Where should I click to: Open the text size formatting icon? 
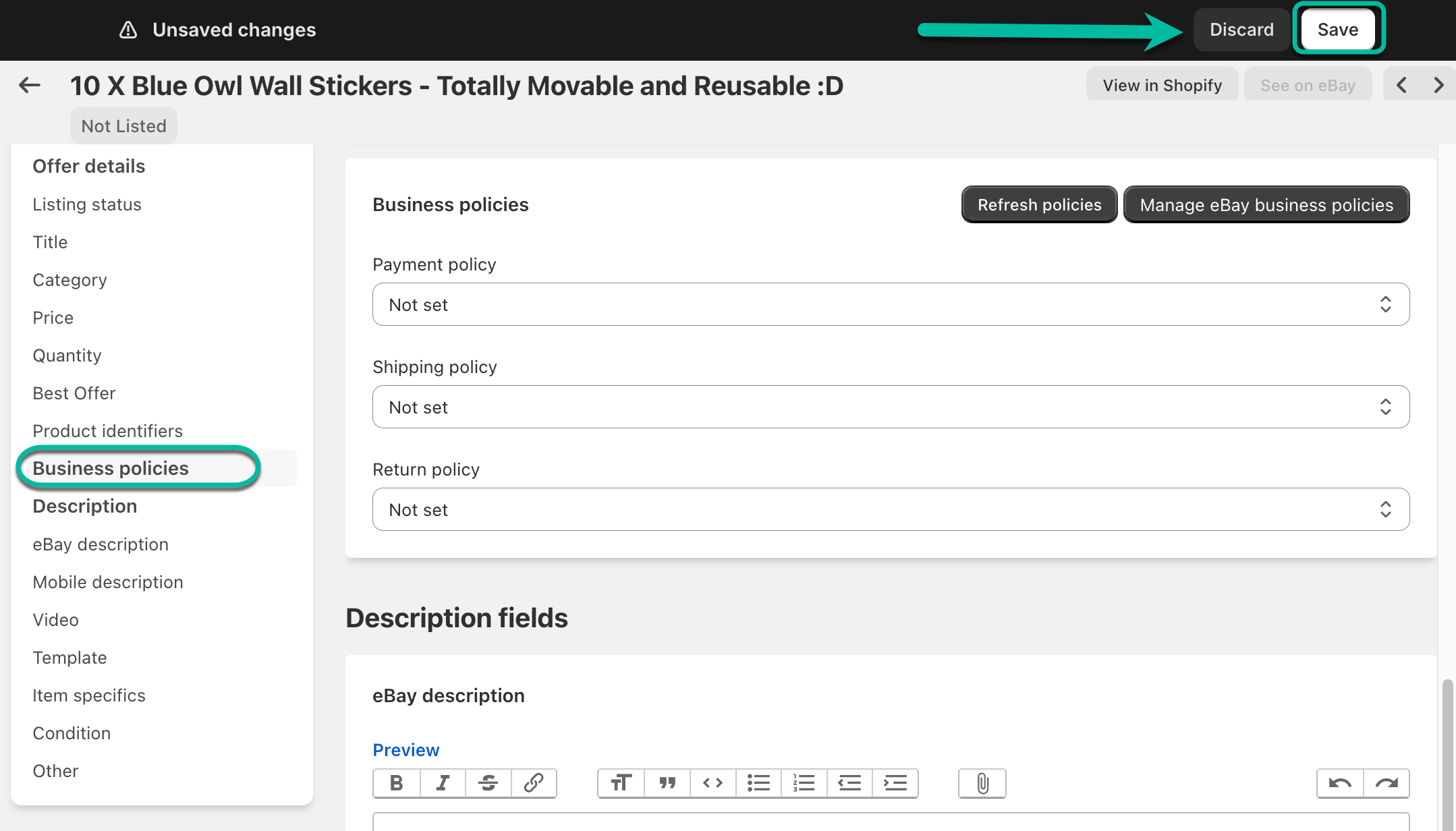point(620,783)
